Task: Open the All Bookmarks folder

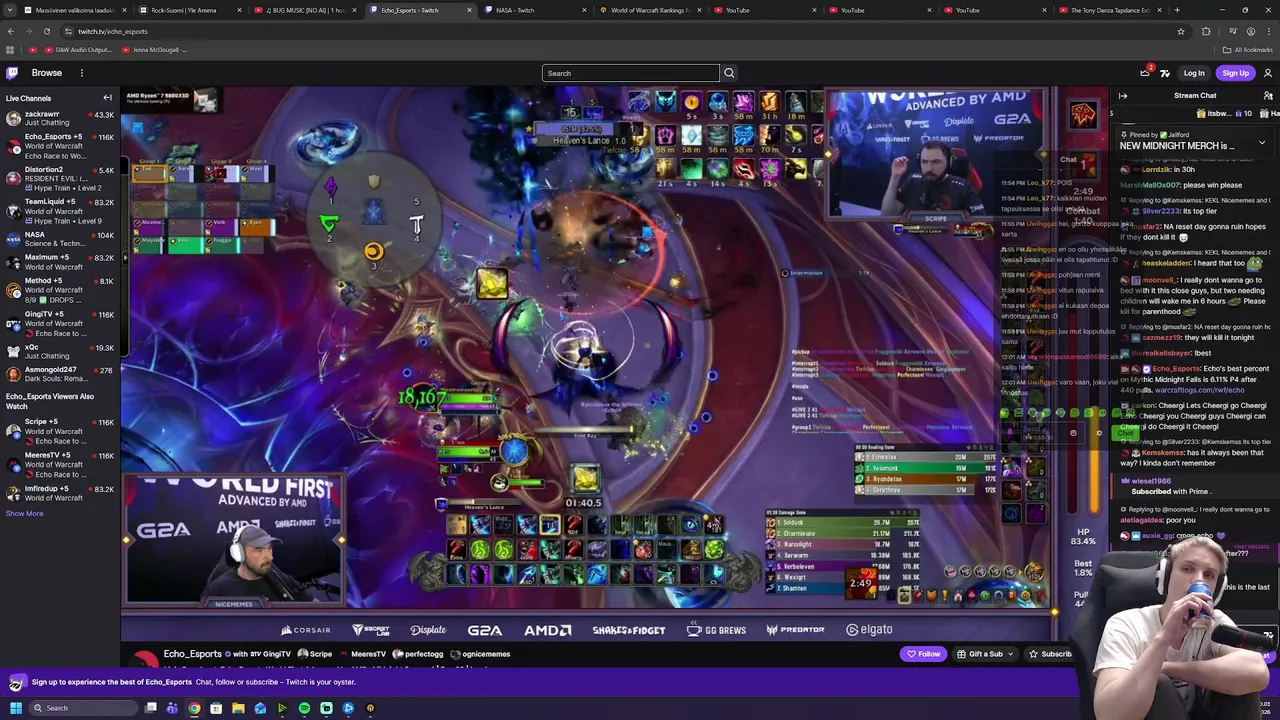Action: coord(1247,49)
